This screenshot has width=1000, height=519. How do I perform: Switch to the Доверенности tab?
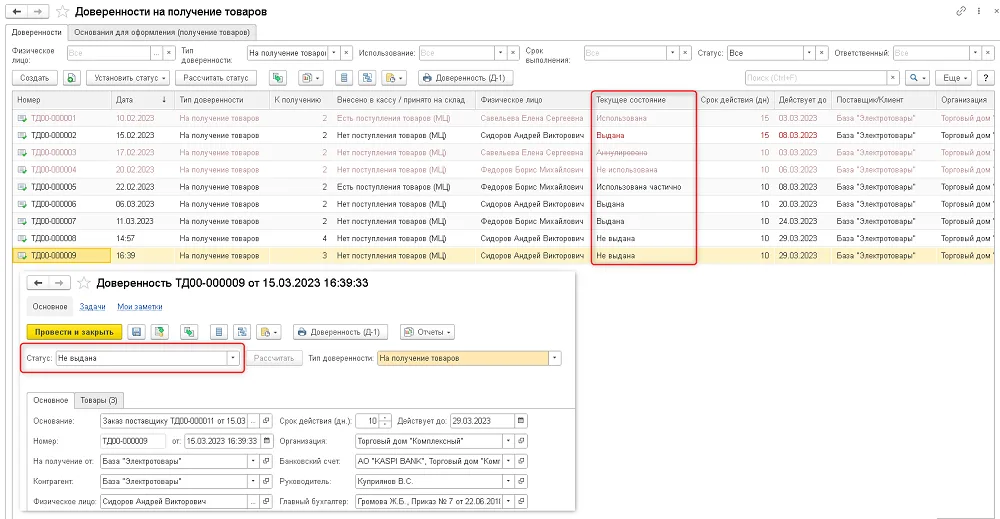(x=36, y=33)
